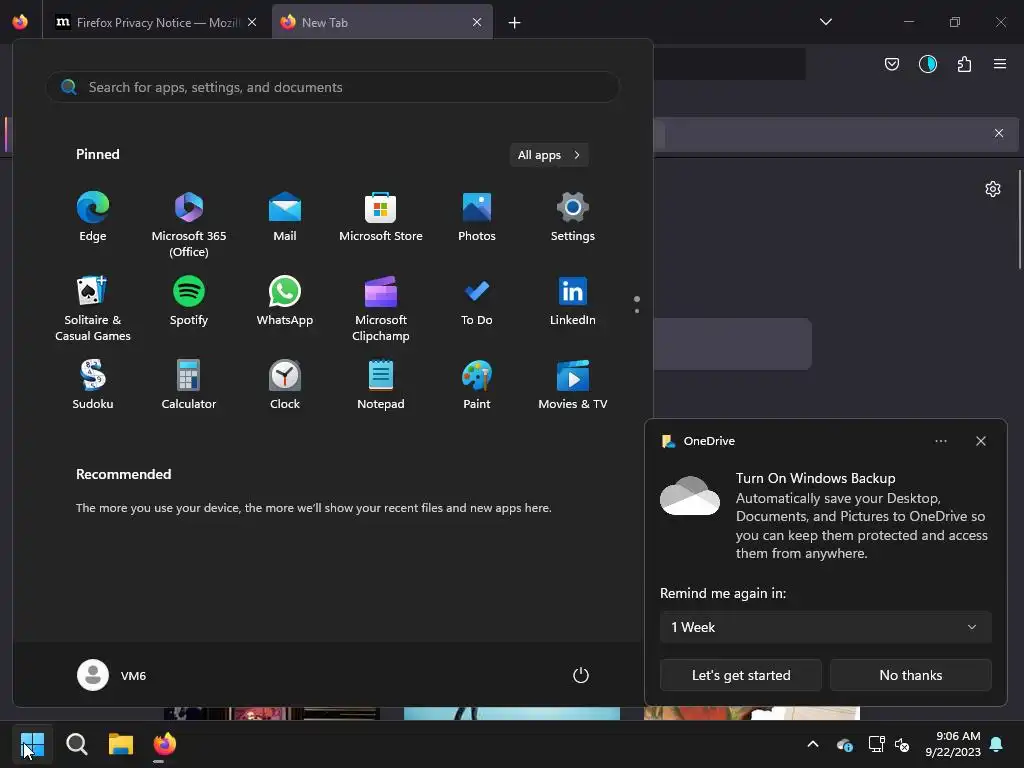Open Firefox Extensions menu
This screenshot has width=1024, height=768.
coord(964,64)
